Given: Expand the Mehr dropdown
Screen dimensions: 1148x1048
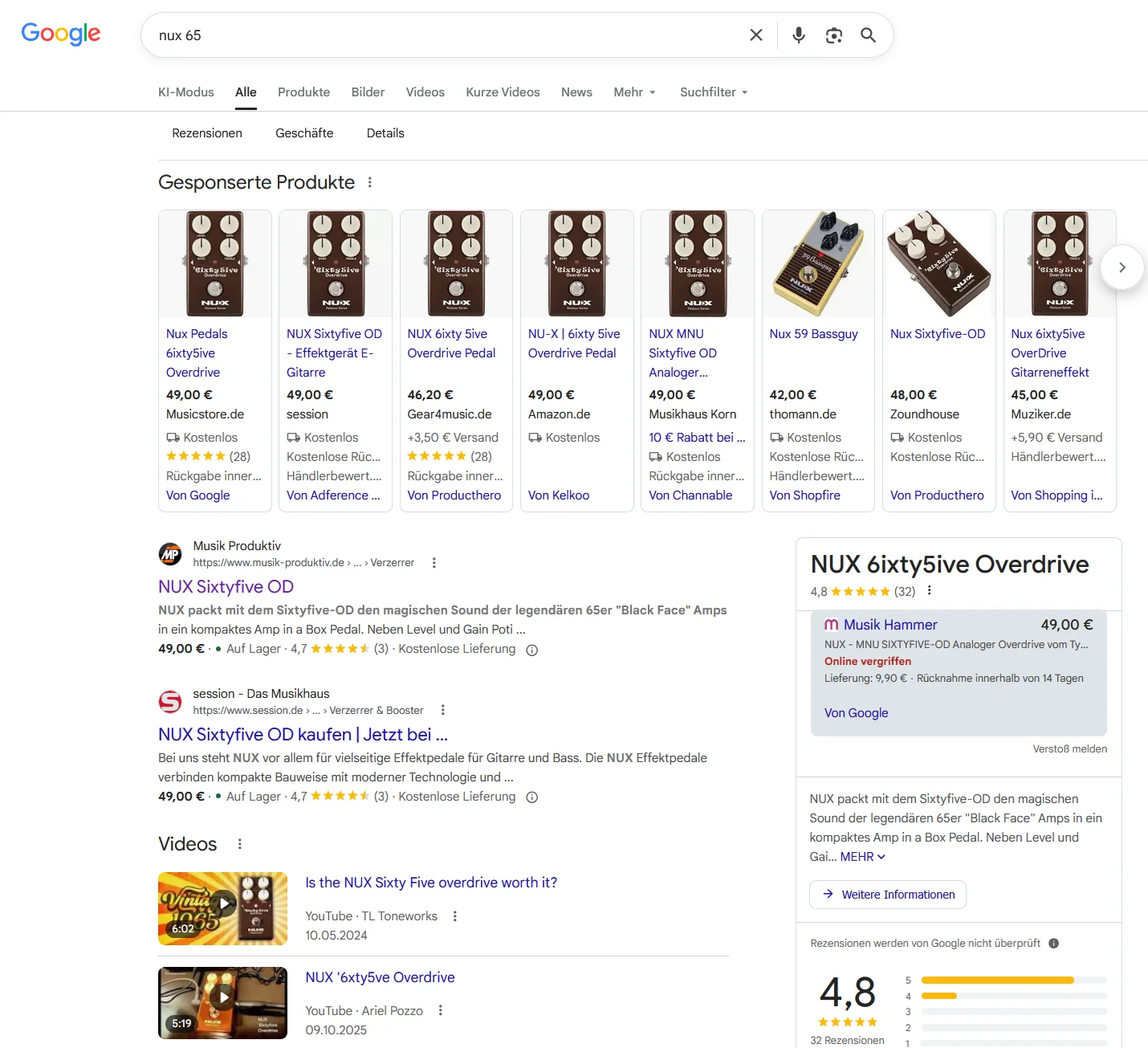Looking at the screenshot, I should point(635,92).
